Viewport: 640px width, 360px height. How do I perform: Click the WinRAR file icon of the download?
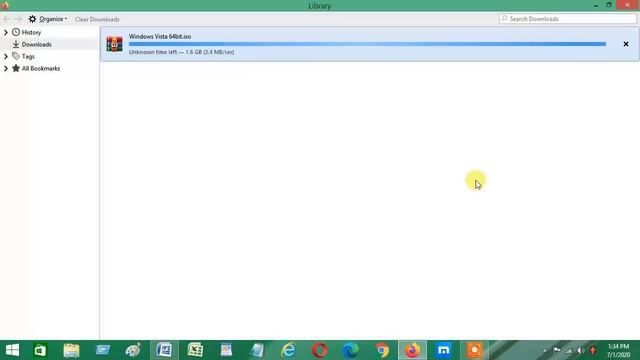[114, 44]
